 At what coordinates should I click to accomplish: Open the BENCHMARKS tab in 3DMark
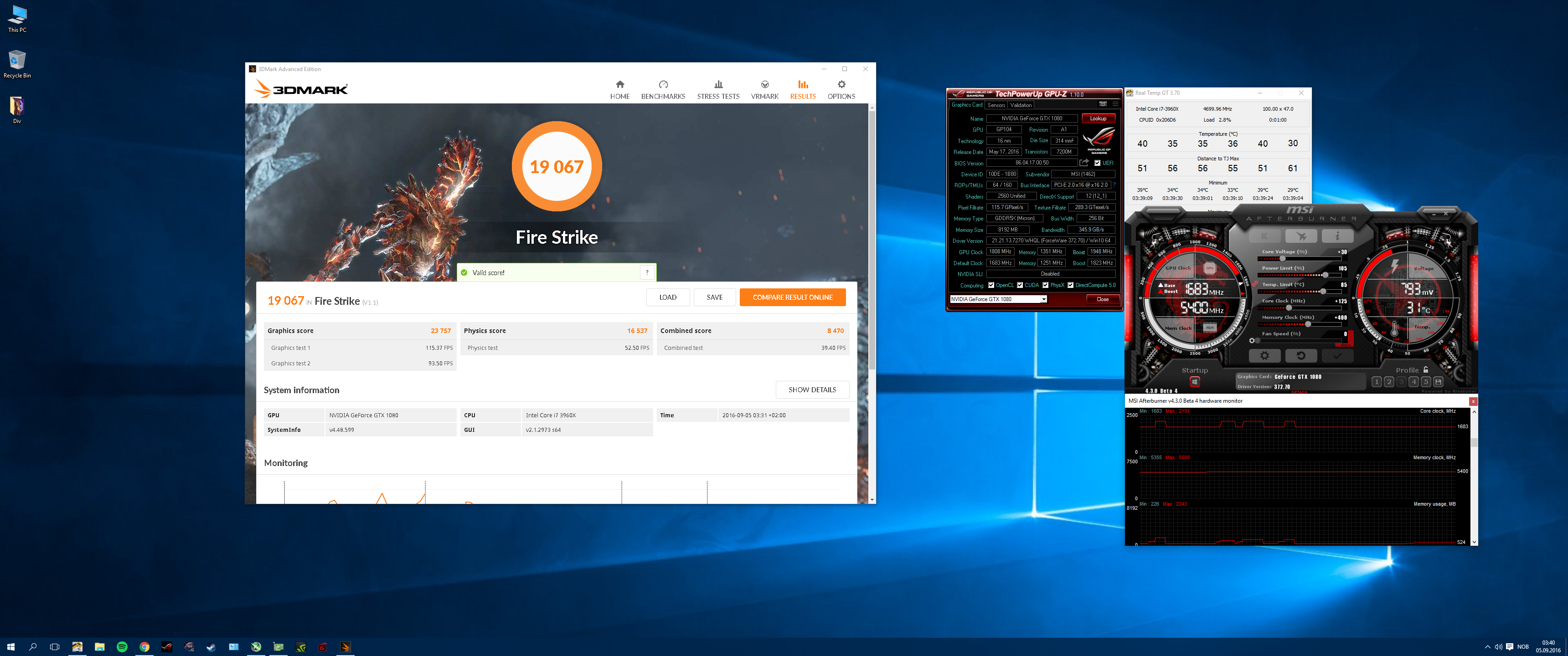[x=663, y=89]
